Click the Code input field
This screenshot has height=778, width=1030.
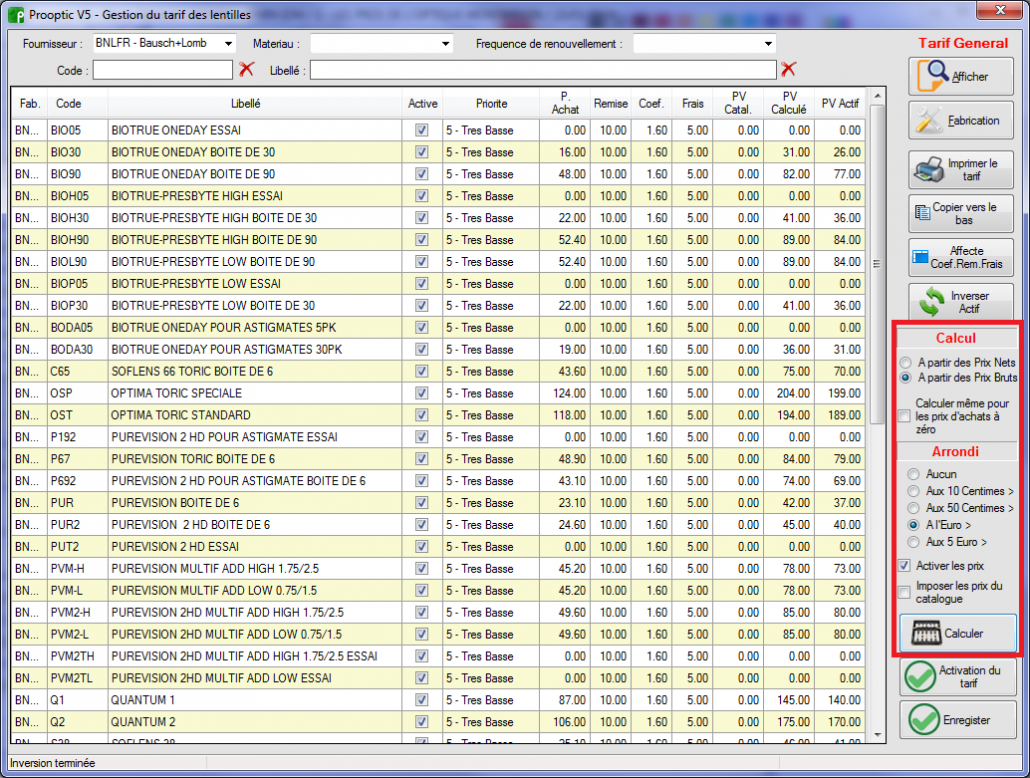click(163, 70)
